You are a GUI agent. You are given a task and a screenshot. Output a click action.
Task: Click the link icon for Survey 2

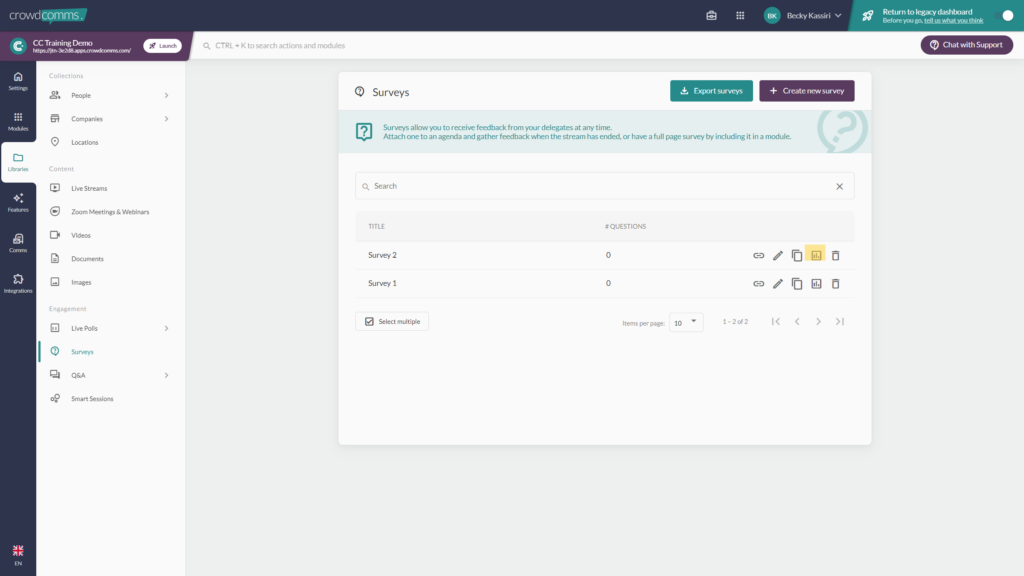click(x=758, y=255)
